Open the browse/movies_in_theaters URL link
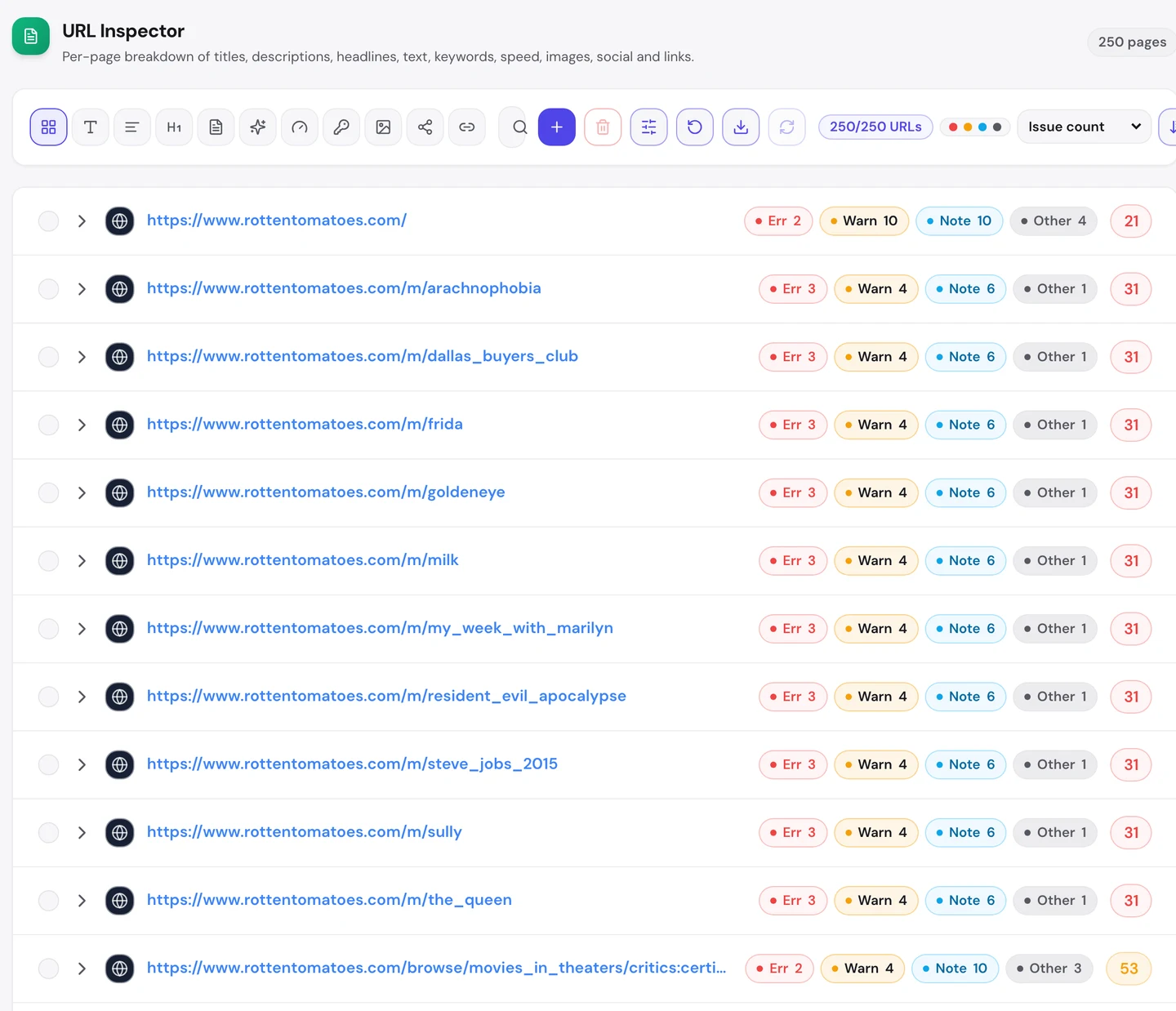Screen dimensions: 1176x1011 [437, 968]
